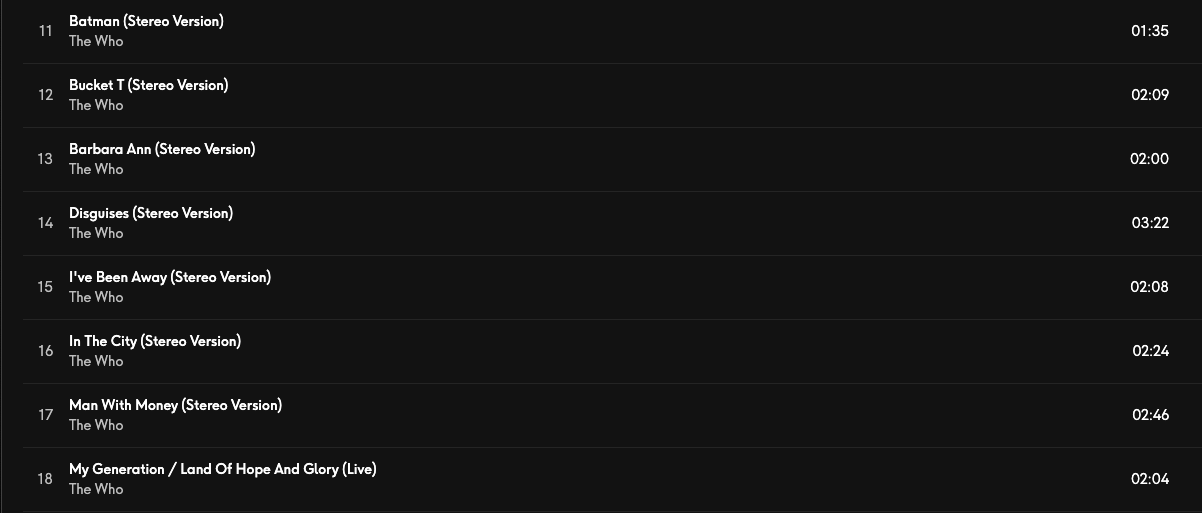Click the 01:35 duration of Batman

click(x=1150, y=31)
